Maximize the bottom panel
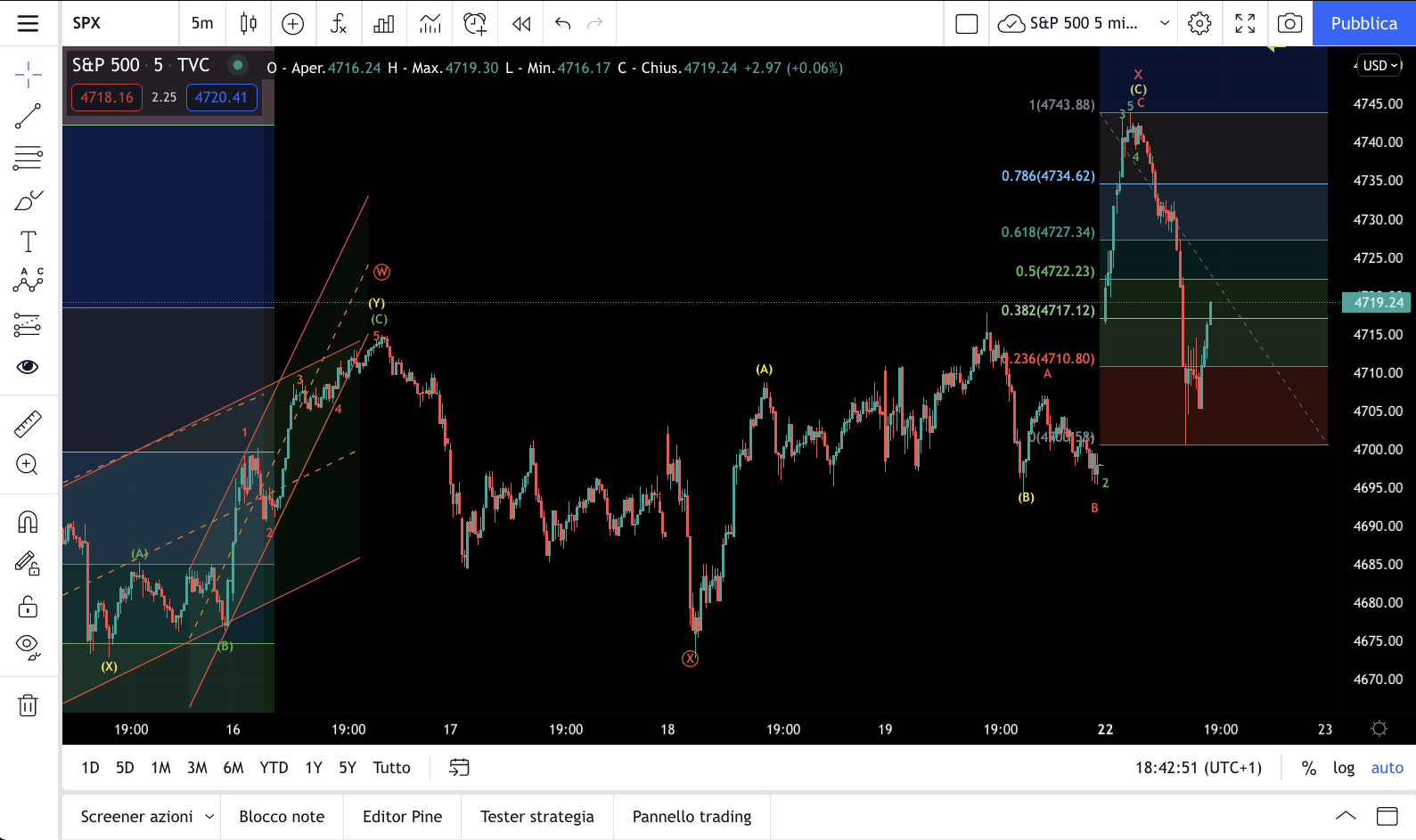 [1387, 816]
